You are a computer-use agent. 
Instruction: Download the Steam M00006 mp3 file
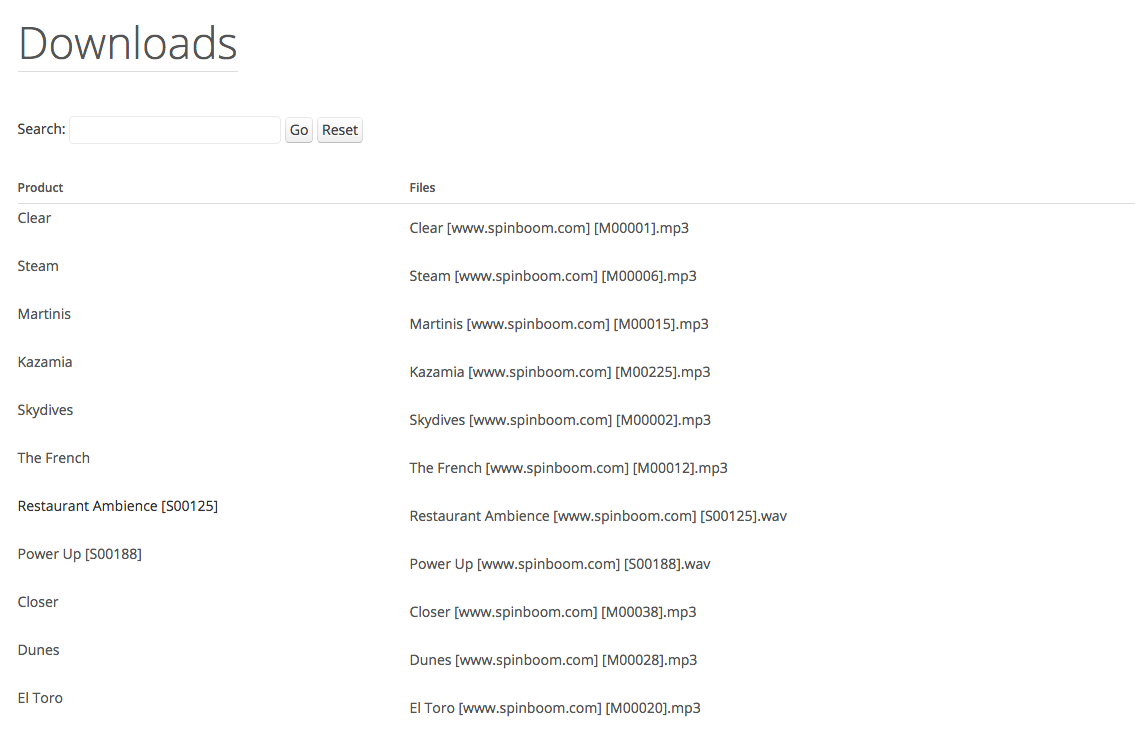[x=553, y=276]
